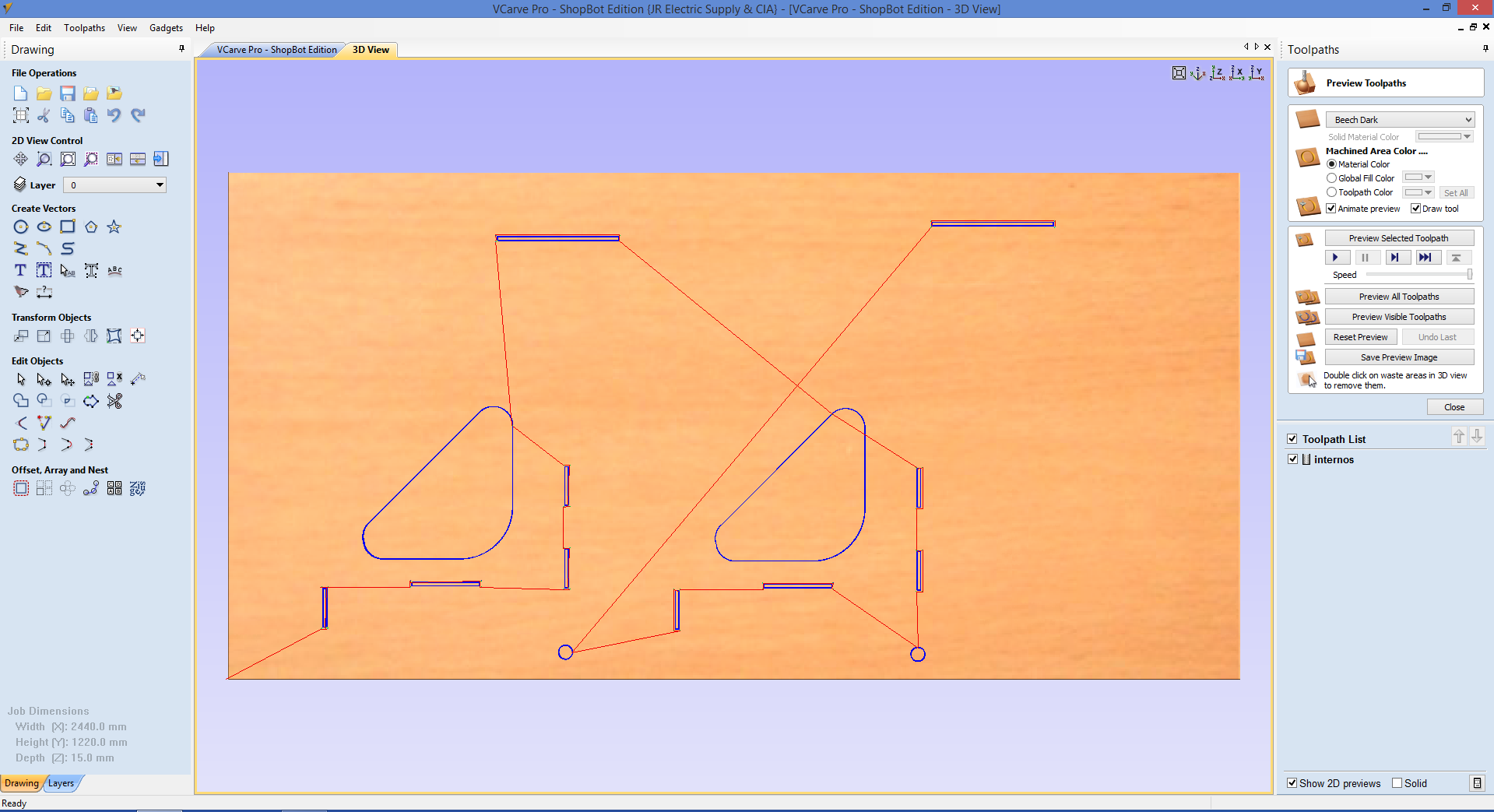Select the Draw Rectangle tool
This screenshot has height=812, width=1494.
[68, 227]
